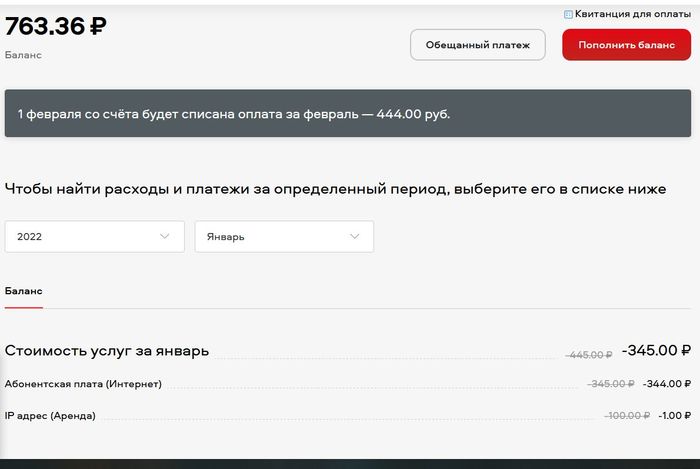
Task: Click the period selection instruction text
Action: (335, 189)
